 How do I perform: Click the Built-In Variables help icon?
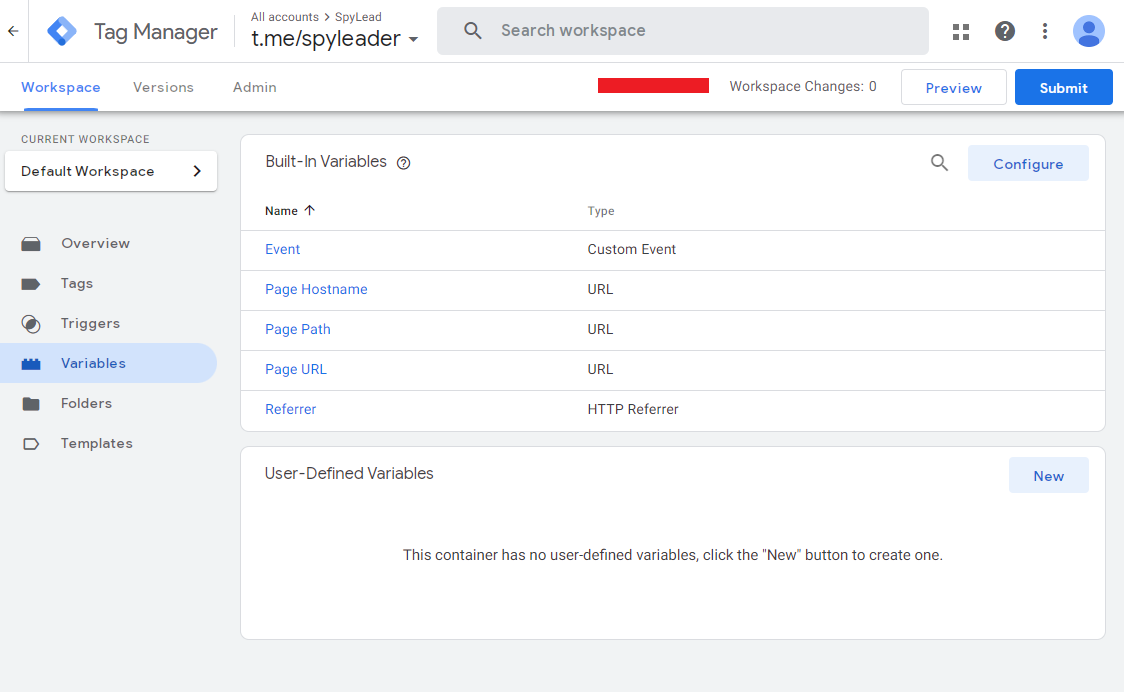[404, 163]
